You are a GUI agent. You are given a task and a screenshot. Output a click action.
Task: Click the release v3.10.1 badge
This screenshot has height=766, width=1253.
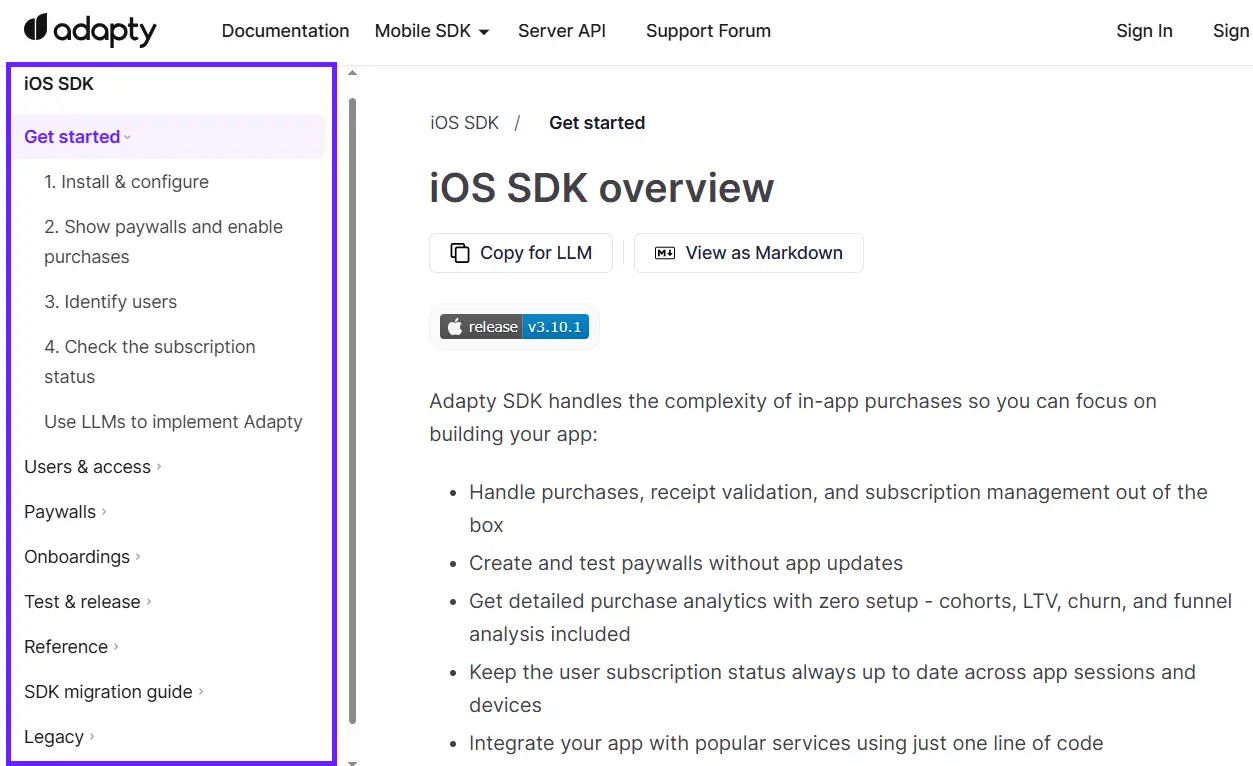pyautogui.click(x=514, y=327)
